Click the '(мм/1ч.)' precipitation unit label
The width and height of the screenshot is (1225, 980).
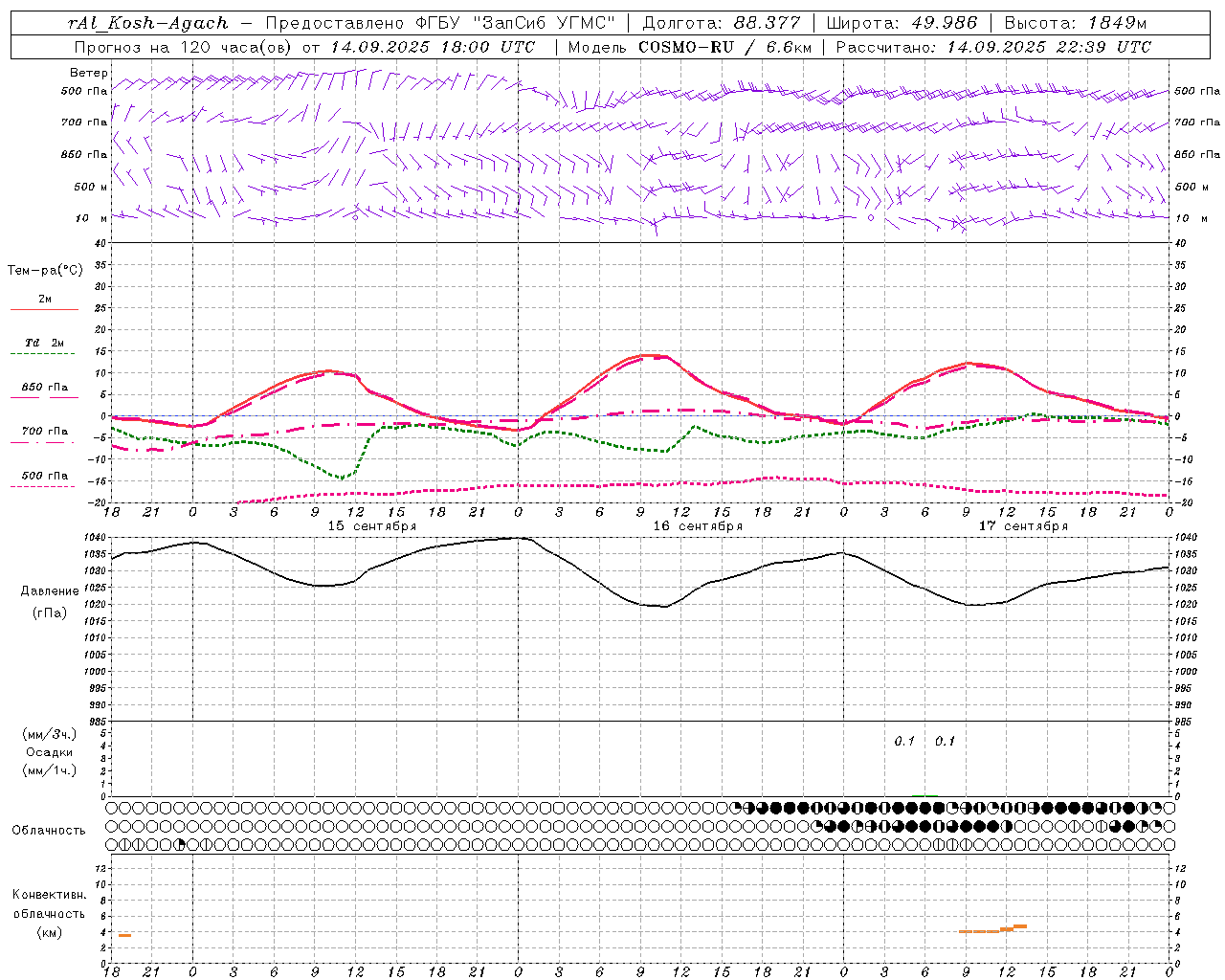(x=50, y=770)
